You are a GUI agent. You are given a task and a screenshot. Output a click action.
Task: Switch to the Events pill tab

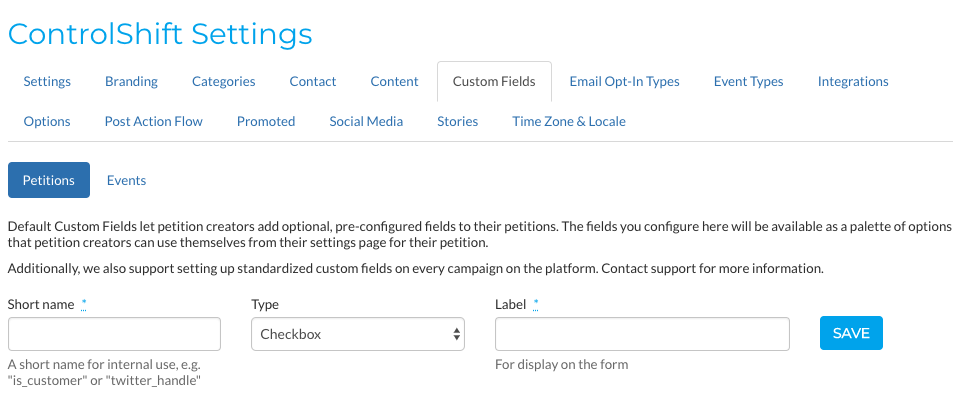click(126, 180)
